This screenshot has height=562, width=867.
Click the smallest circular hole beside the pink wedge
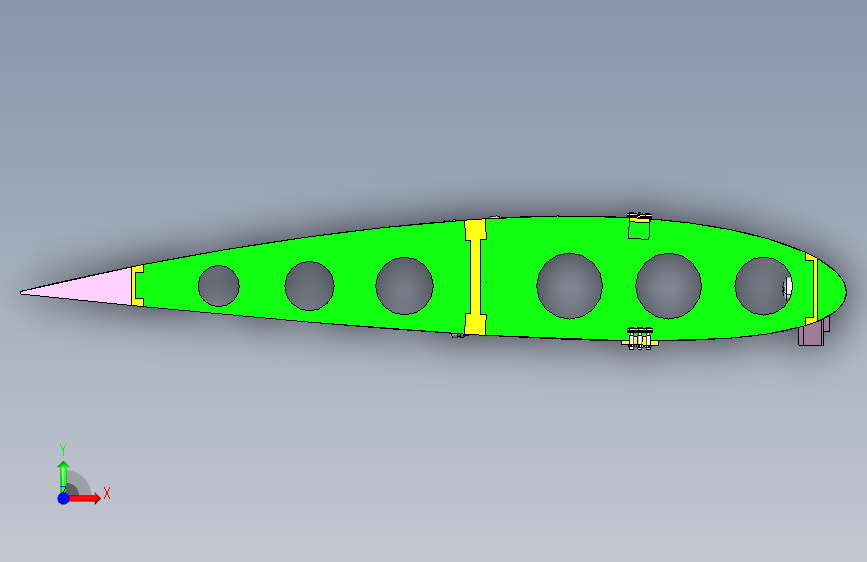point(218,285)
